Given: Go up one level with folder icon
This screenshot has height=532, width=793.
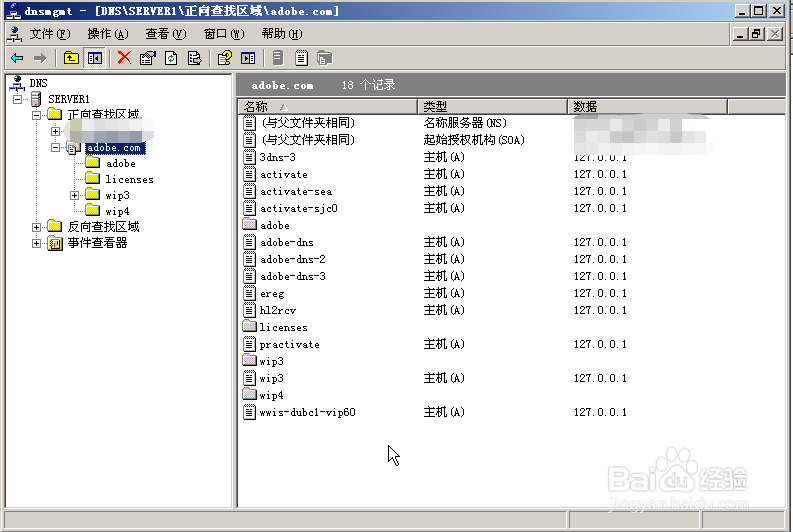Looking at the screenshot, I should 71,58.
